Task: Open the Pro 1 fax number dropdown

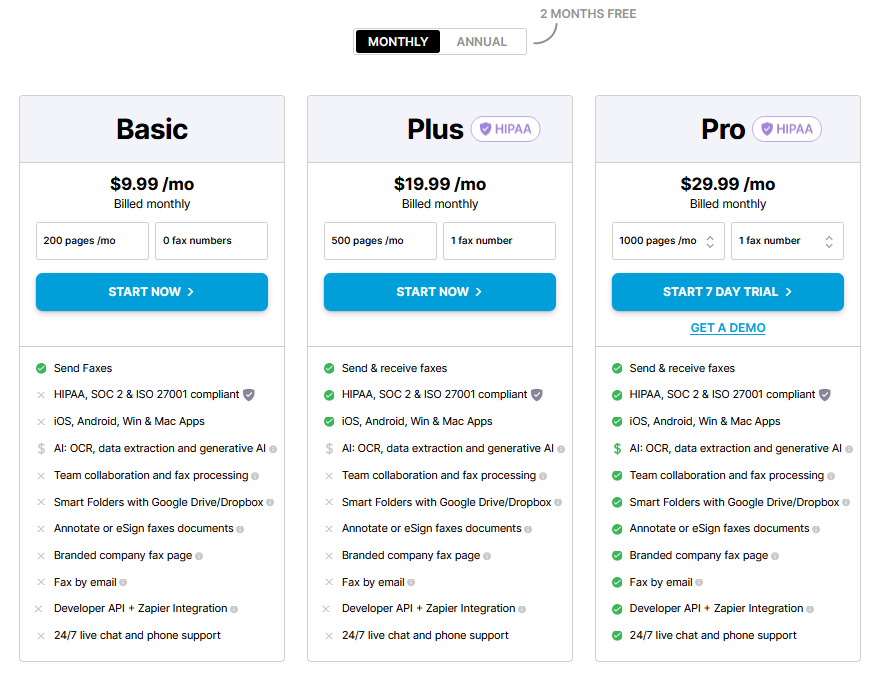Action: click(x=786, y=241)
